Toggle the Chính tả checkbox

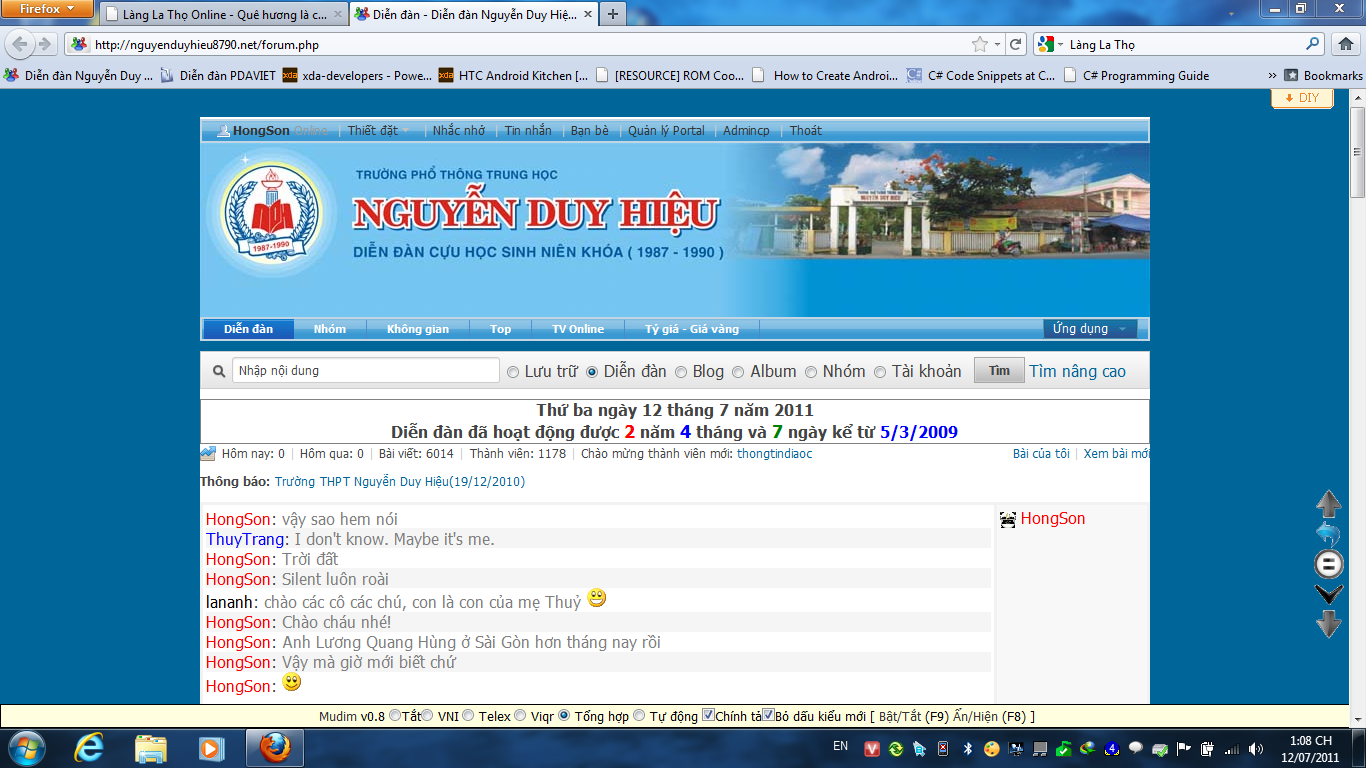tap(708, 715)
